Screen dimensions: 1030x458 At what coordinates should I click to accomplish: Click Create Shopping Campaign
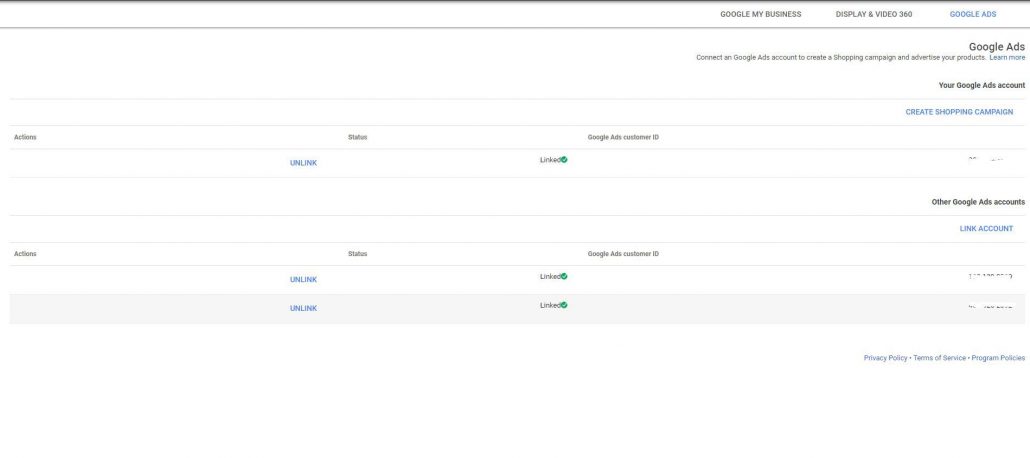pos(959,112)
